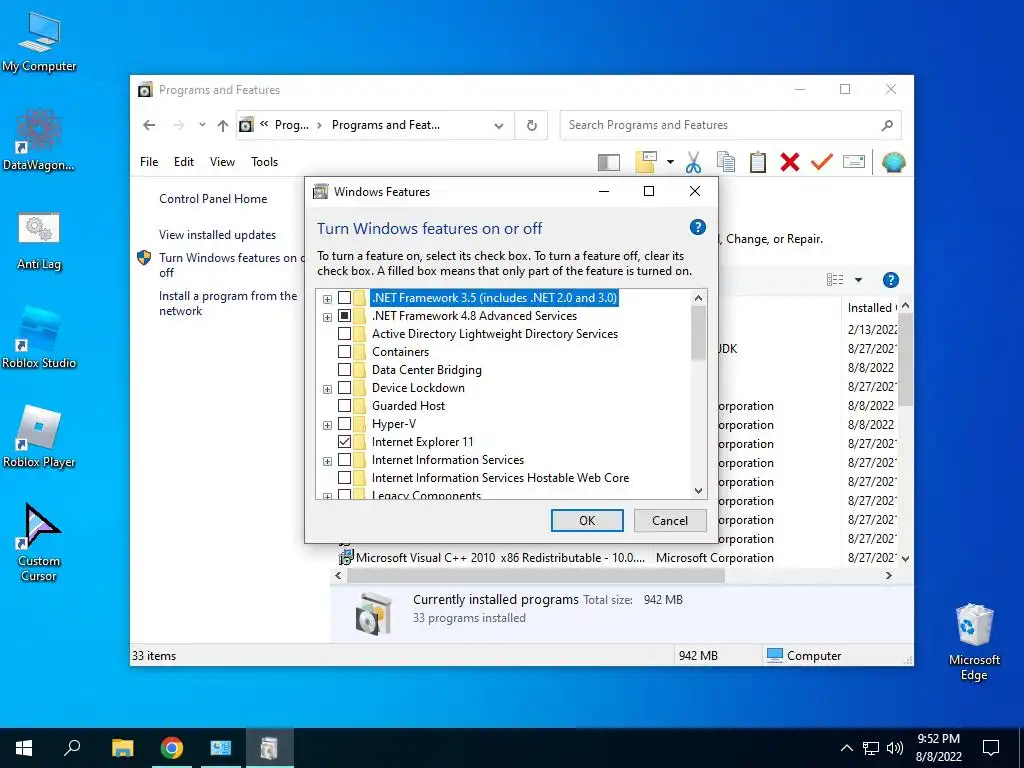This screenshot has height=768, width=1024.
Task: Open the Windows Start menu
Action: click(24, 748)
